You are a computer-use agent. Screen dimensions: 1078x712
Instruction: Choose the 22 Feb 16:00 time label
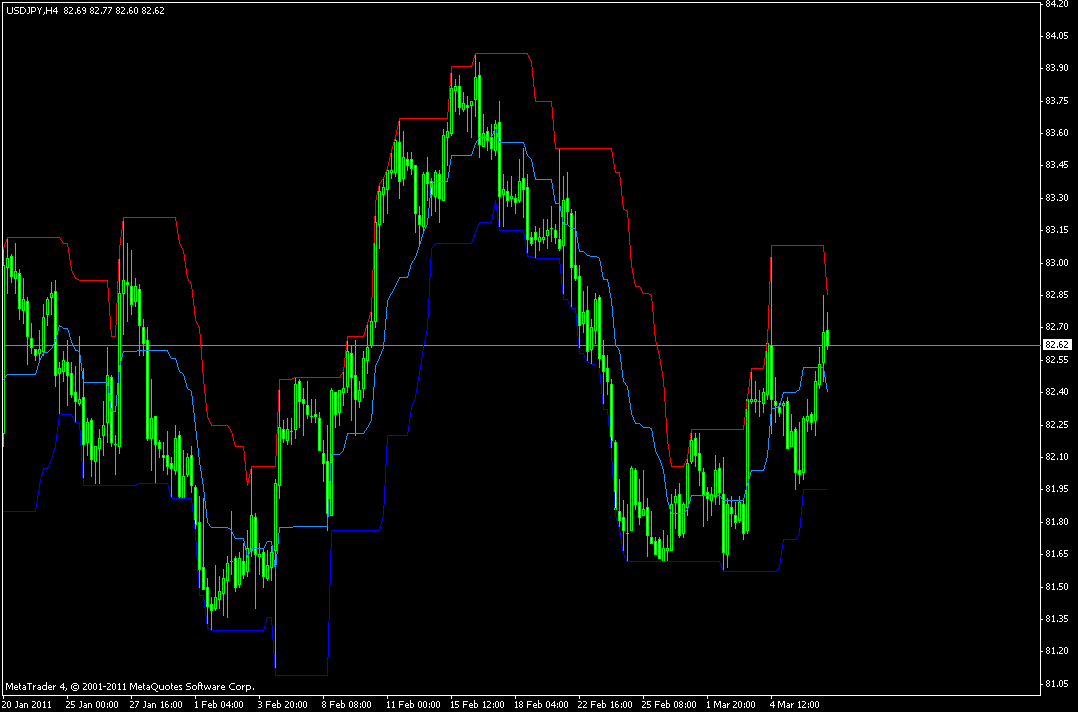606,705
